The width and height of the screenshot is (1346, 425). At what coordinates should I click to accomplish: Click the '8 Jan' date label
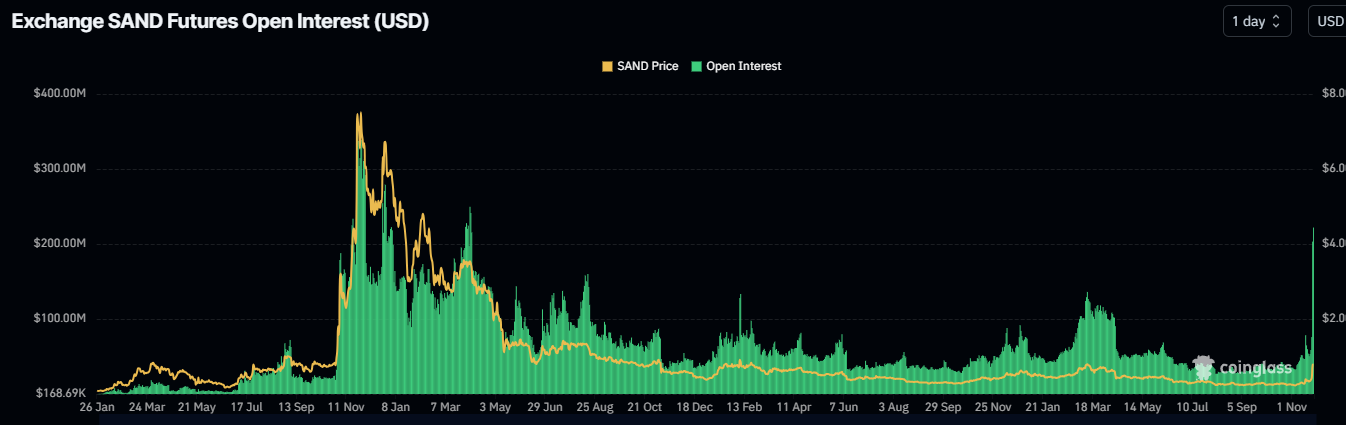[x=396, y=408]
